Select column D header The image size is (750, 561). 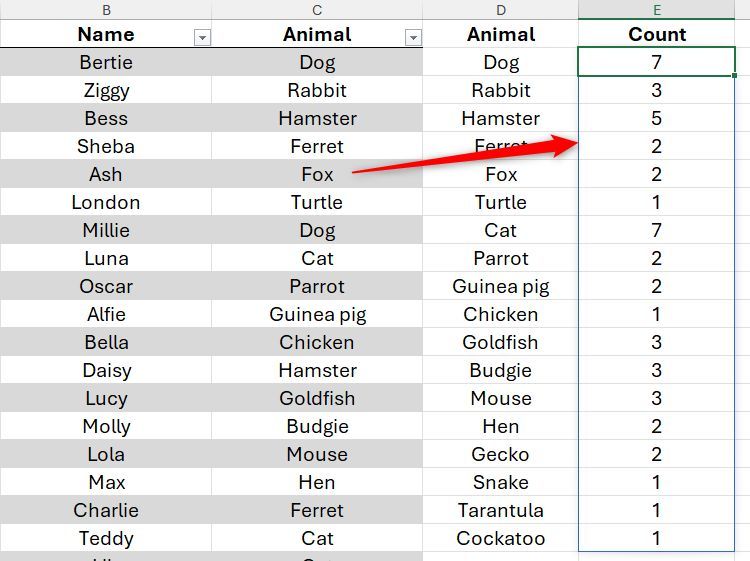501,9
